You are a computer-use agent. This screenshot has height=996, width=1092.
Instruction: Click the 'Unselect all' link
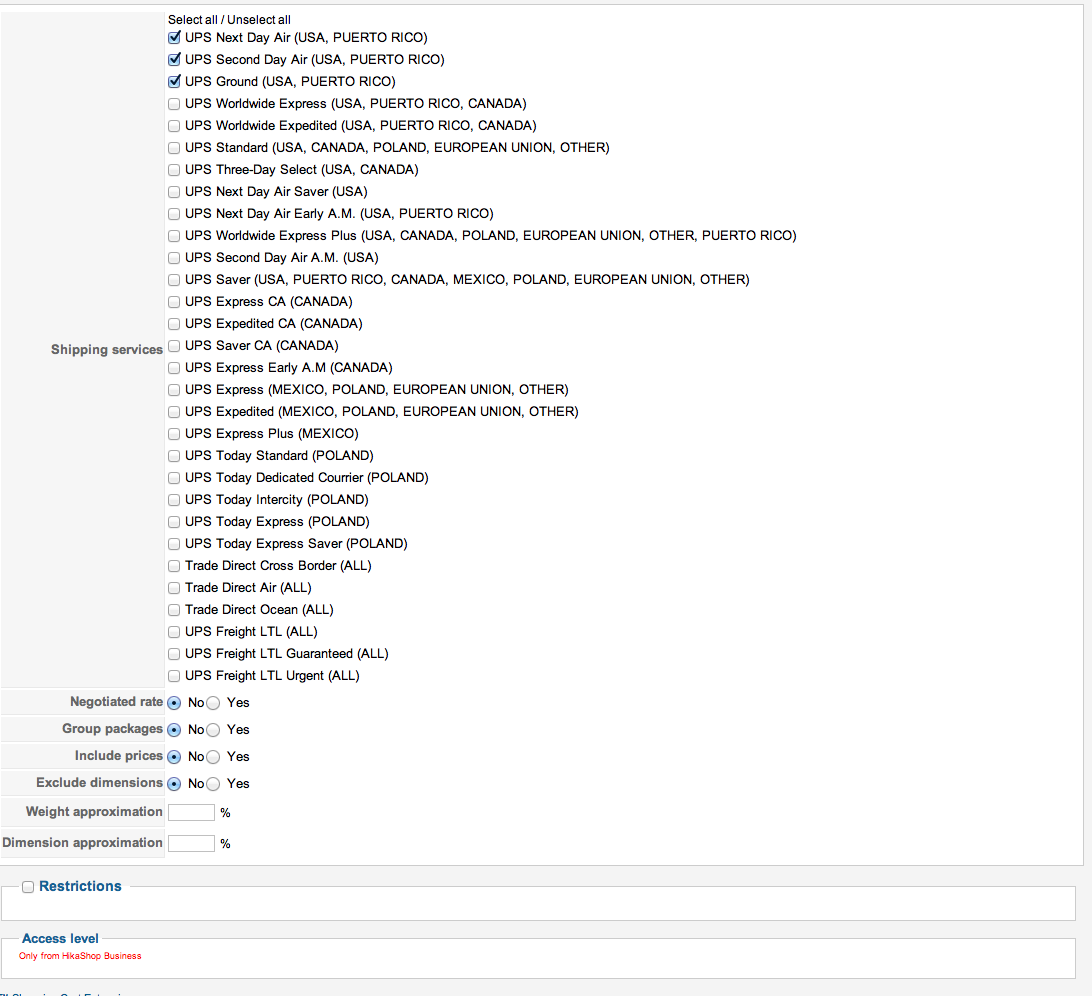click(259, 20)
